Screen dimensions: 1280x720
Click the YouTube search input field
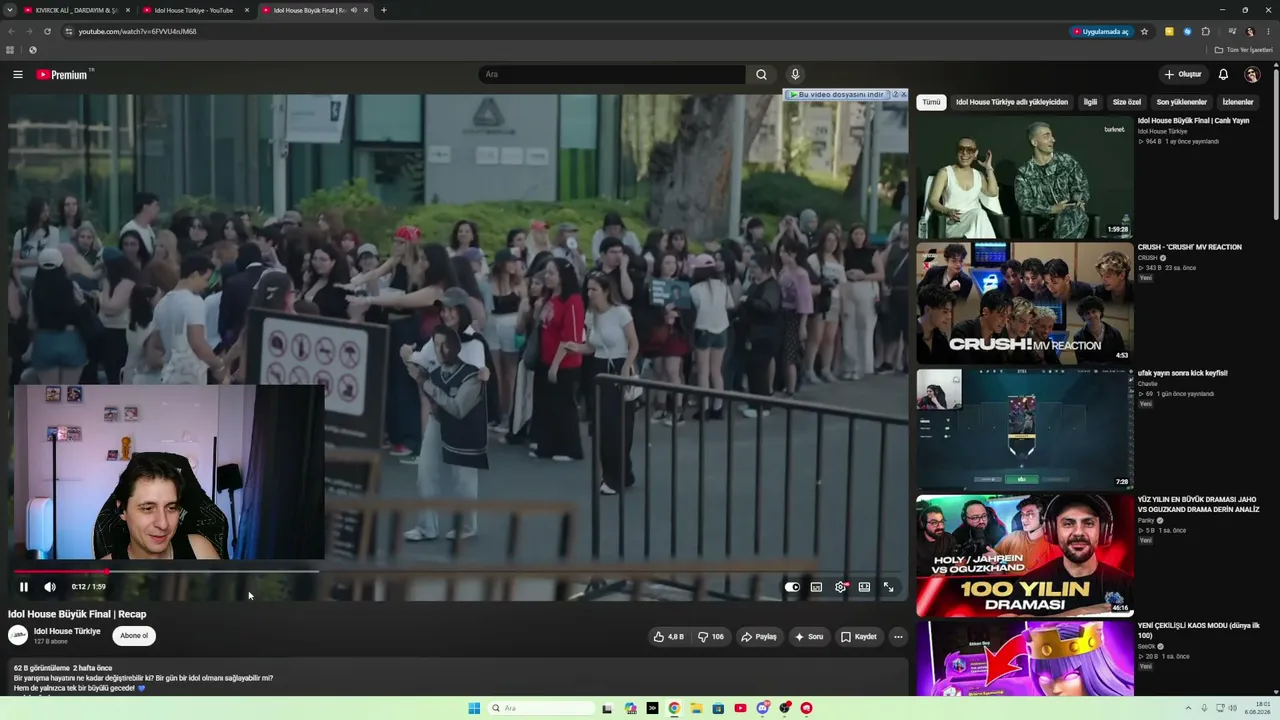point(612,74)
